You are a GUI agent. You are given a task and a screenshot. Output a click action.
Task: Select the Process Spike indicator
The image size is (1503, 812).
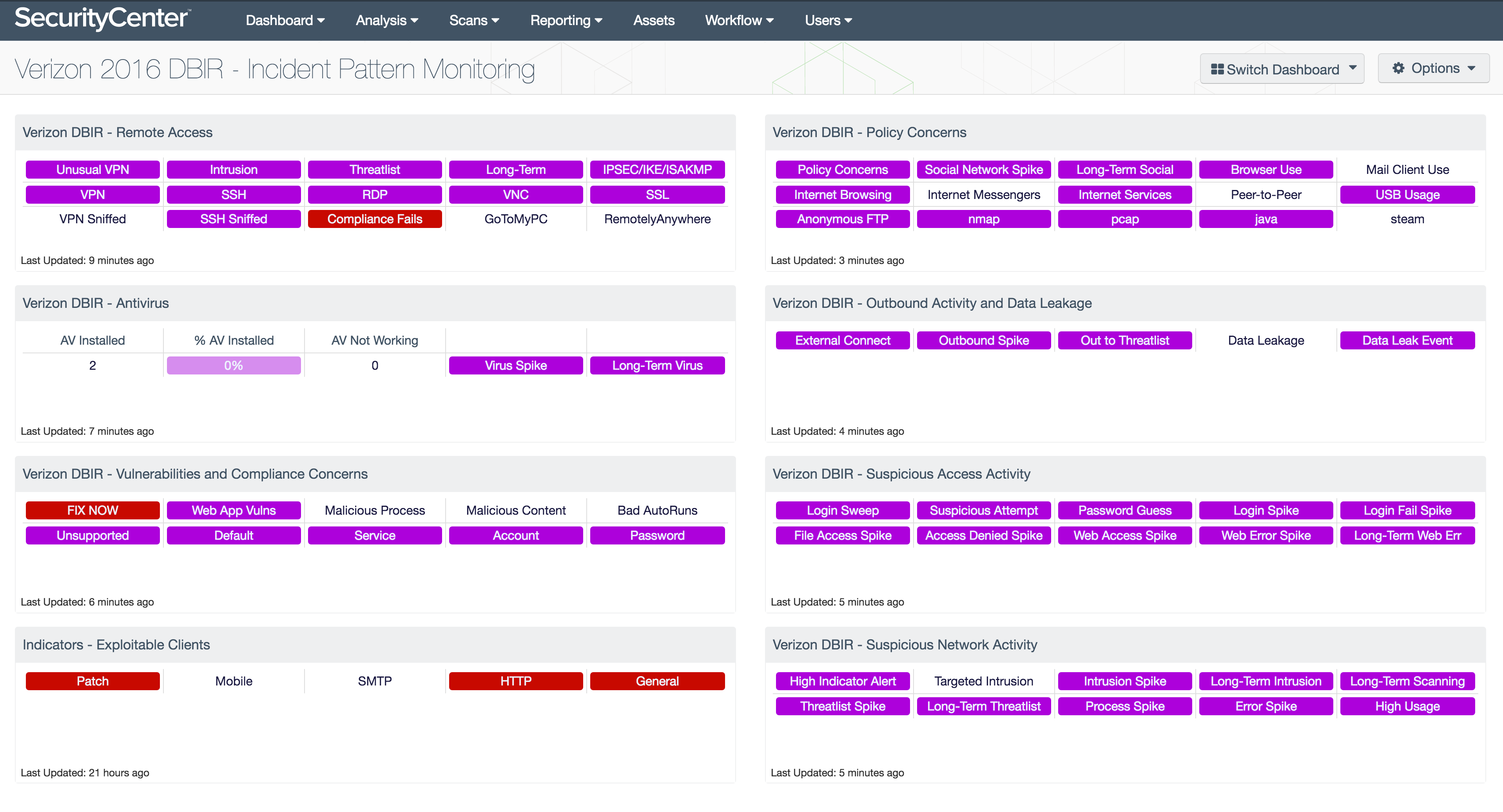tap(1126, 706)
